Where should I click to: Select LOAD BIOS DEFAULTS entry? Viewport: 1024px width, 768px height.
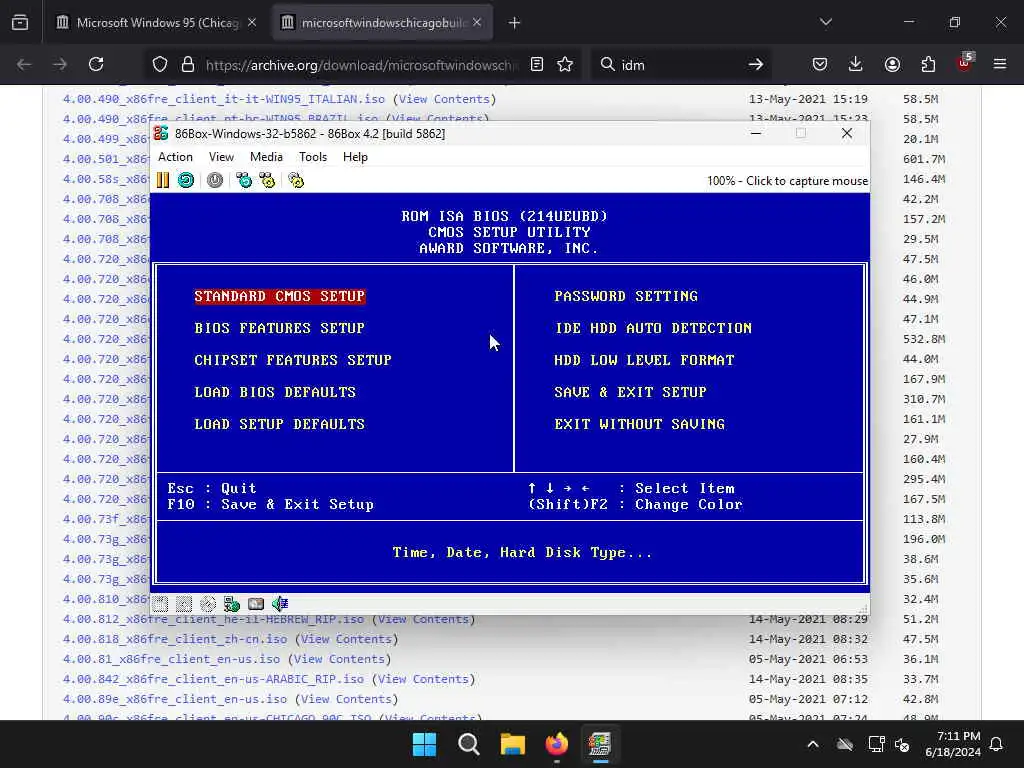coord(275,392)
